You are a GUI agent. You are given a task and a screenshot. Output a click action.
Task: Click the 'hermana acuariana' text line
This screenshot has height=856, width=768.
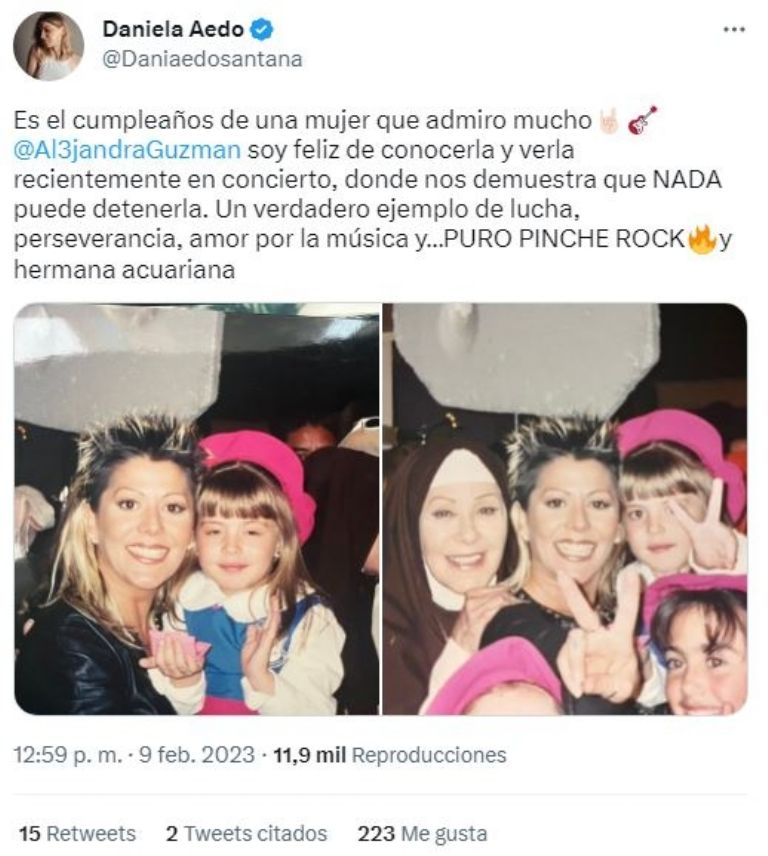click(x=124, y=270)
